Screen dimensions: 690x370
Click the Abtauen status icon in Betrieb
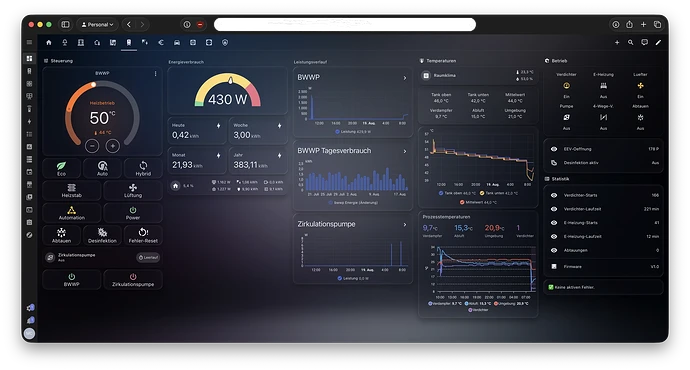(x=640, y=117)
